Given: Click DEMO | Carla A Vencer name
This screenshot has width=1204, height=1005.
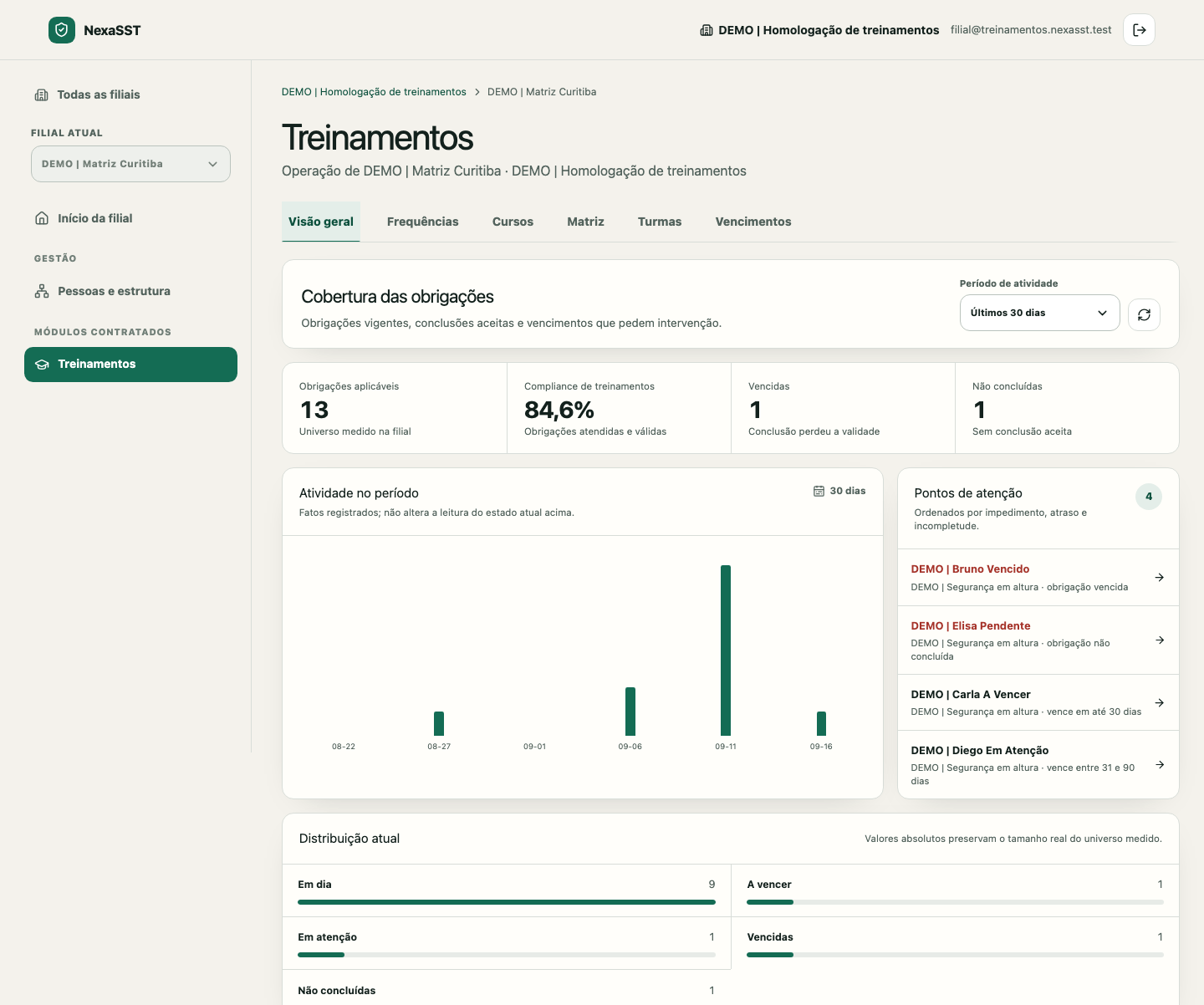Looking at the screenshot, I should click(x=971, y=695).
